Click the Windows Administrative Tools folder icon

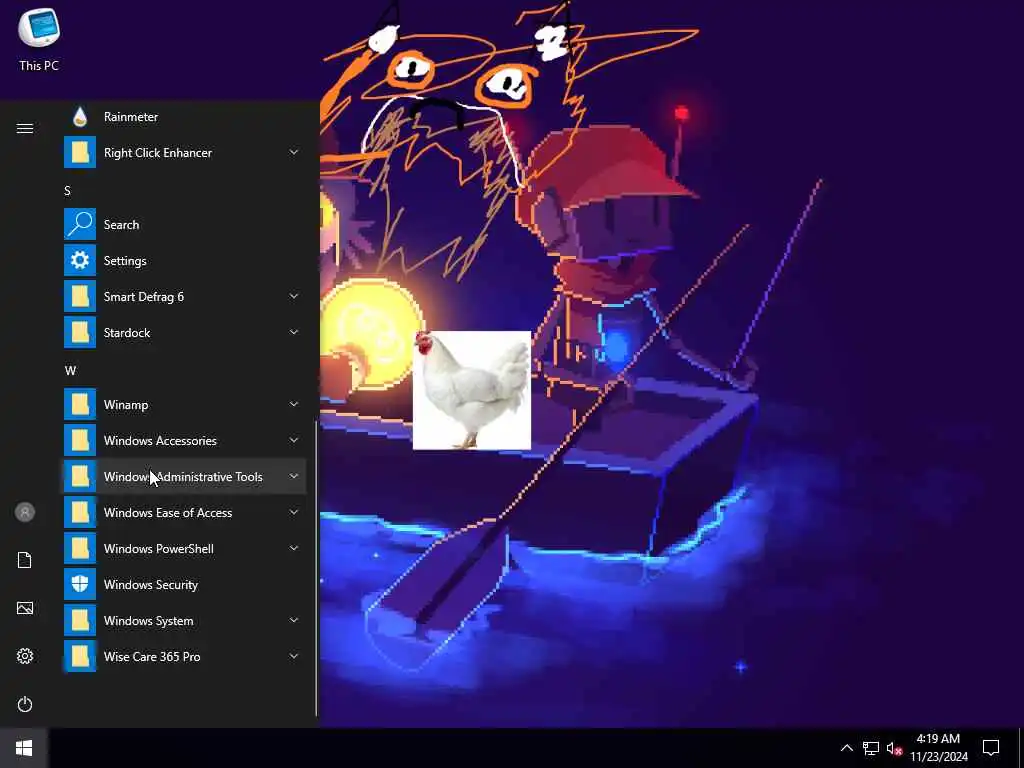(80, 477)
